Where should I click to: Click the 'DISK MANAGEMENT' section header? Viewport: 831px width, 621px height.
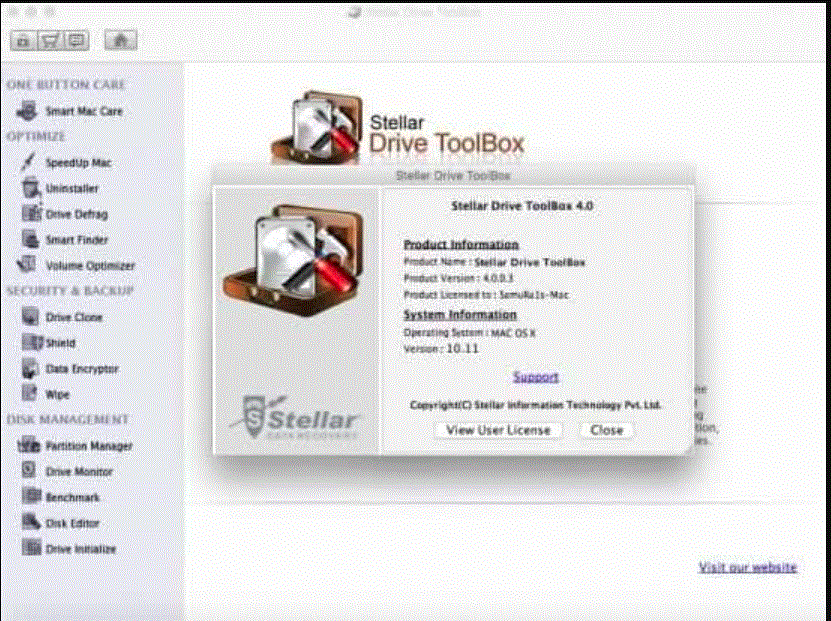(x=67, y=420)
